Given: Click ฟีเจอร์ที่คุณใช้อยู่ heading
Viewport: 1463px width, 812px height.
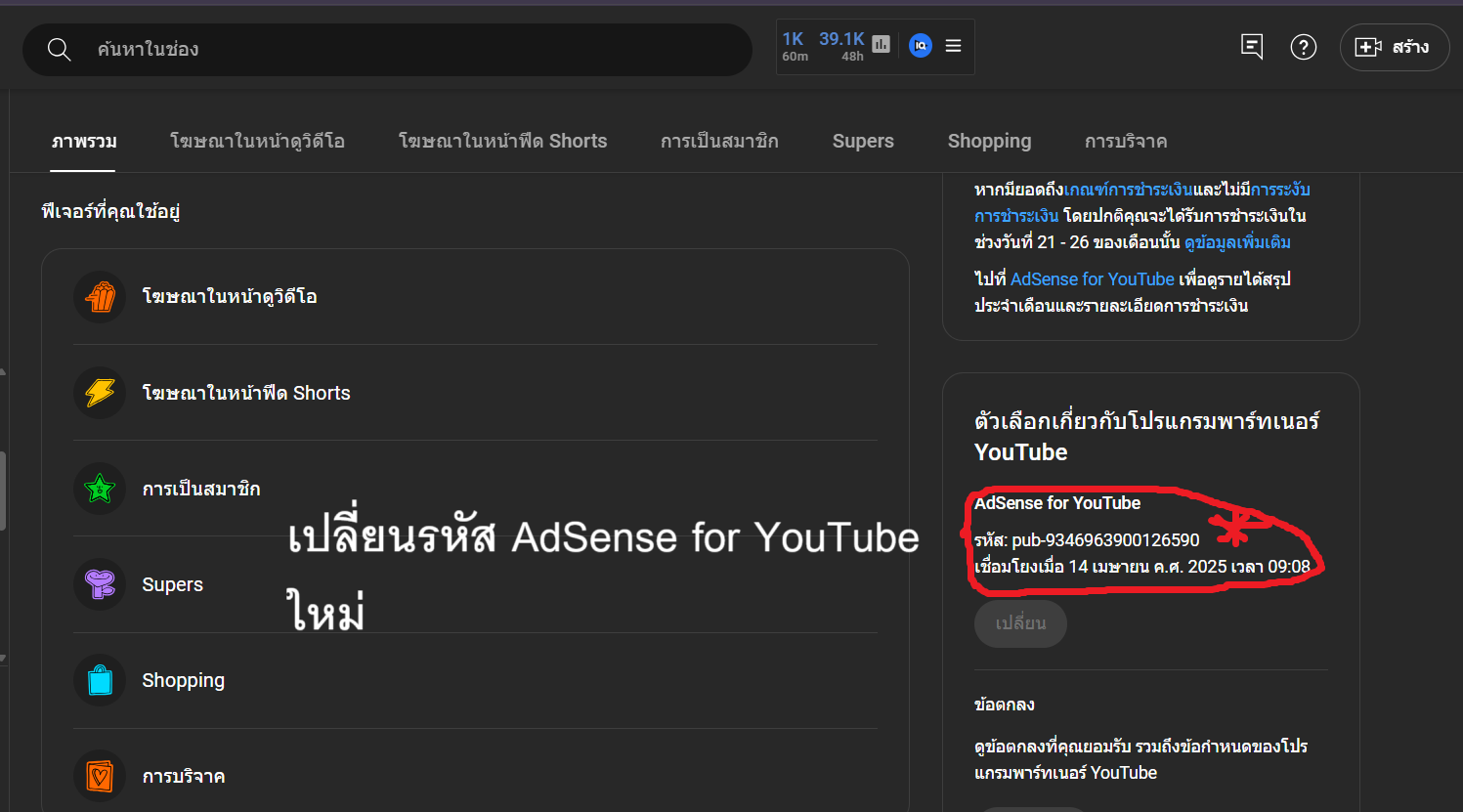Looking at the screenshot, I should 110,211.
